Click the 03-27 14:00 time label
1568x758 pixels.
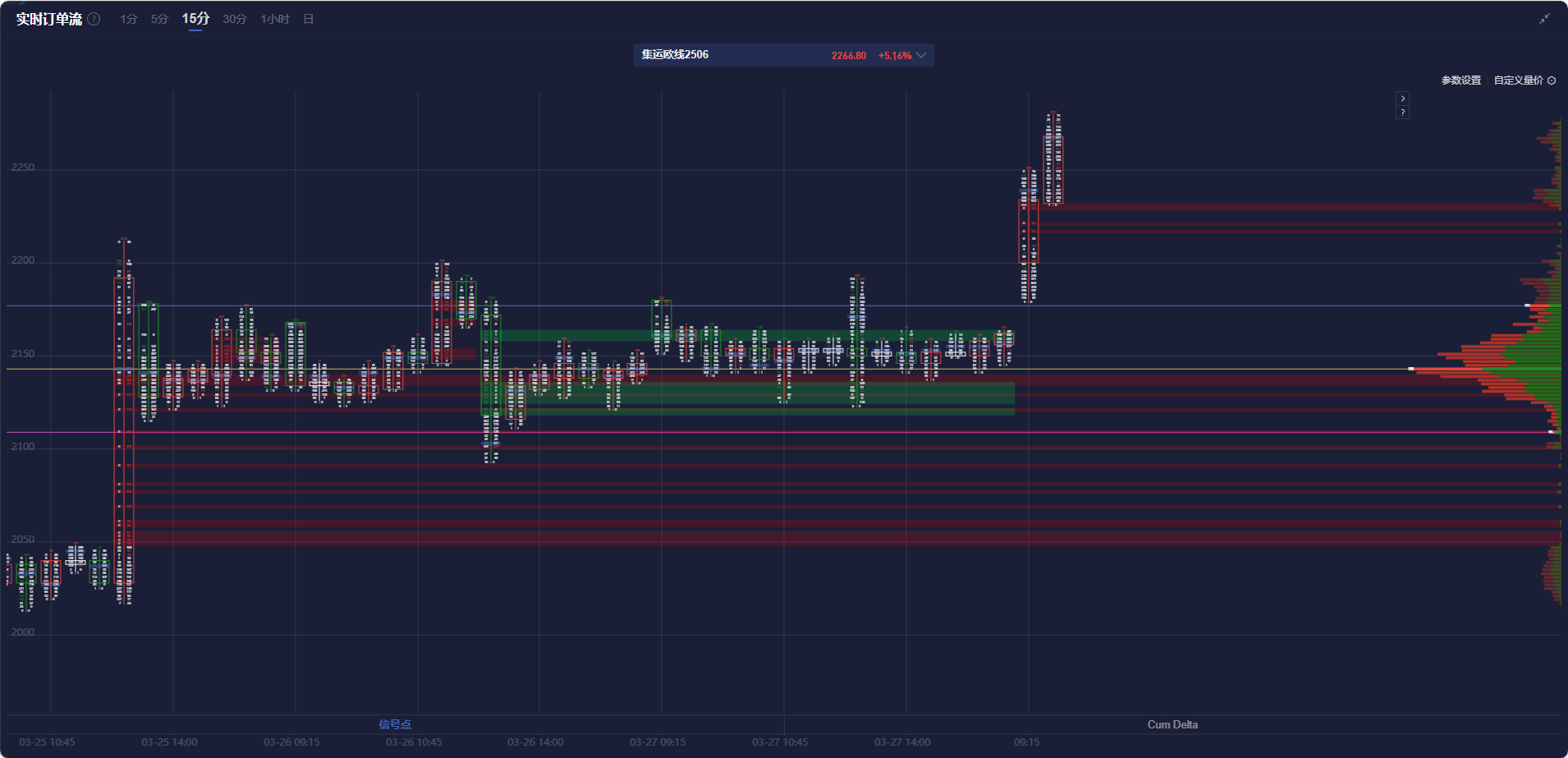point(902,742)
